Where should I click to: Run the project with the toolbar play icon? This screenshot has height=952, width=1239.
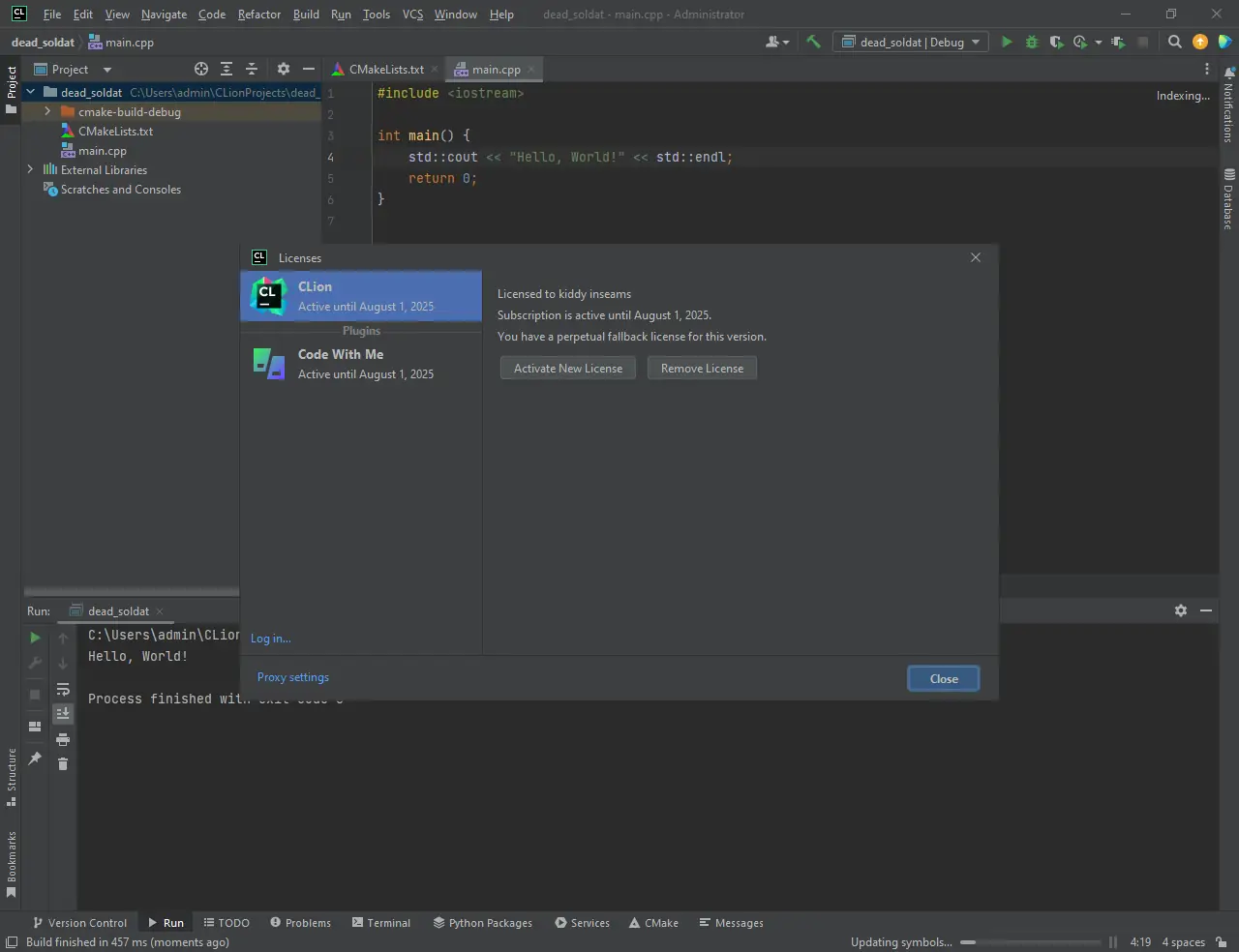click(1007, 42)
